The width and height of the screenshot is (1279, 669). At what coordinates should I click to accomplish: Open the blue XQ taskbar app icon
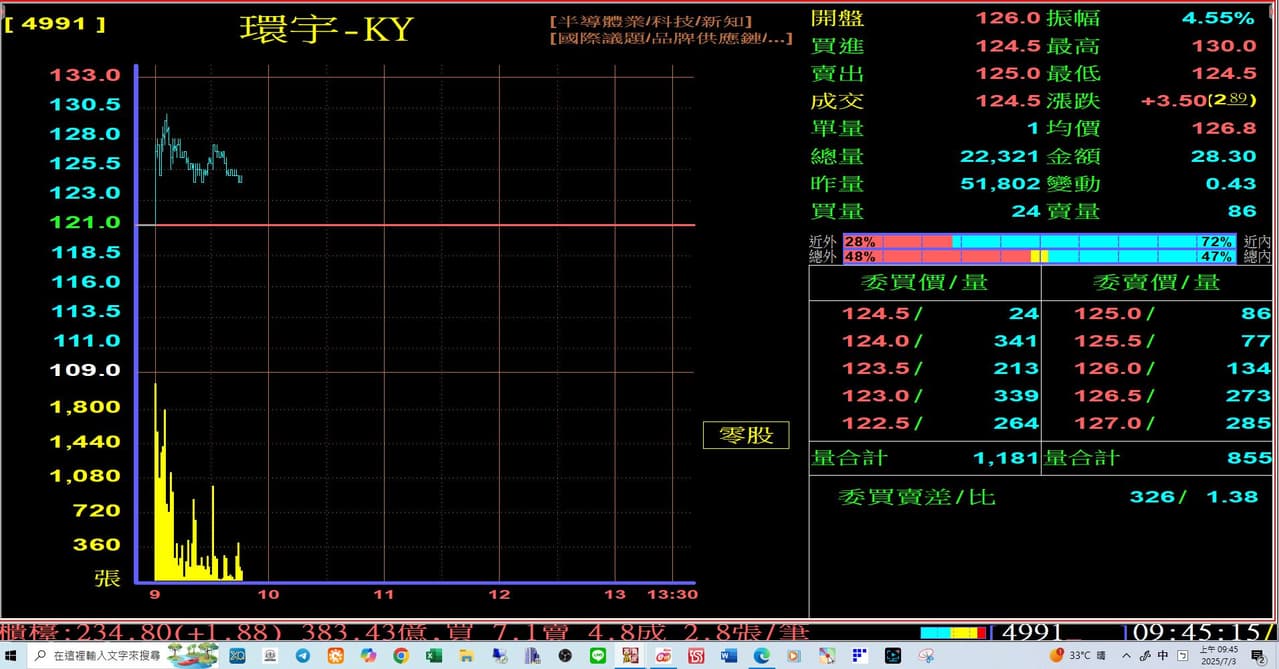click(237, 657)
